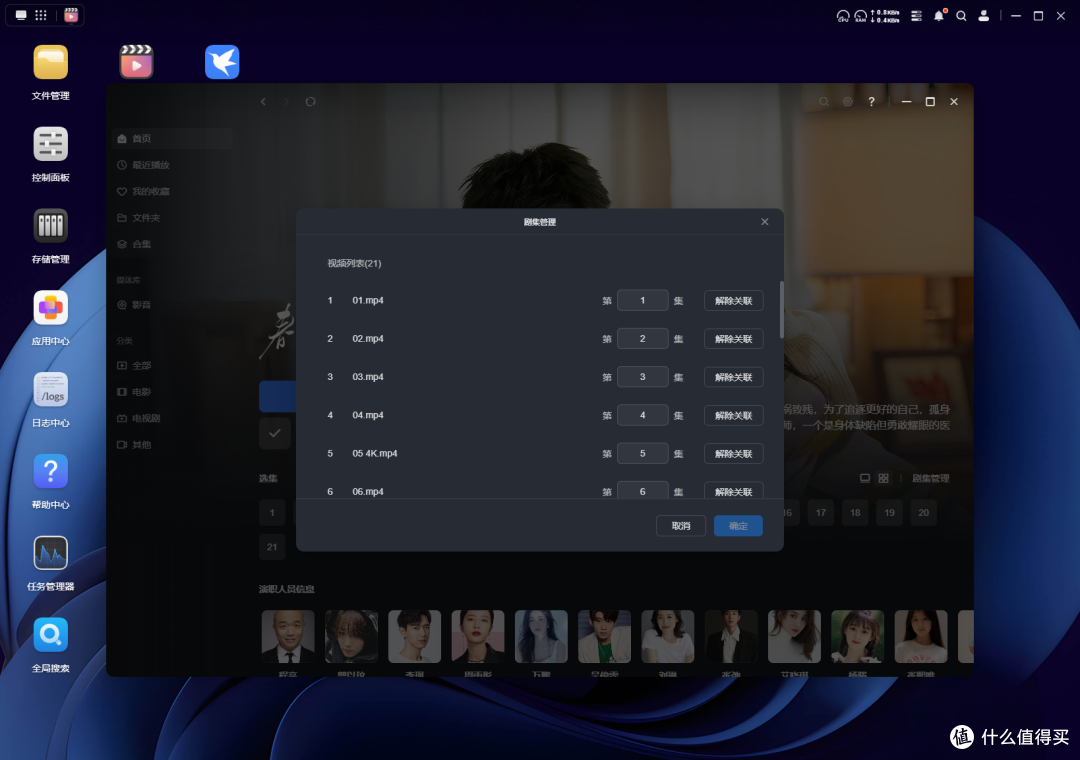
Task: Open the 控制面板 desktop icon
Action: point(50,144)
